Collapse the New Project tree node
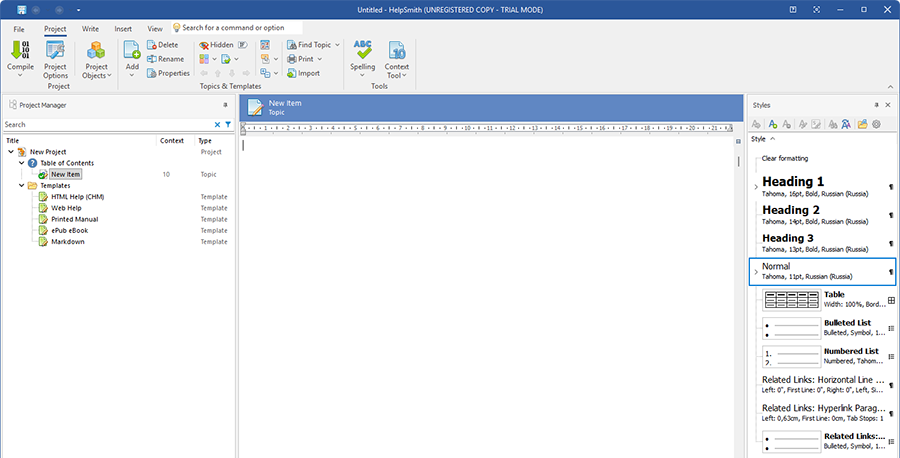This screenshot has width=900, height=458. click(x=11, y=152)
